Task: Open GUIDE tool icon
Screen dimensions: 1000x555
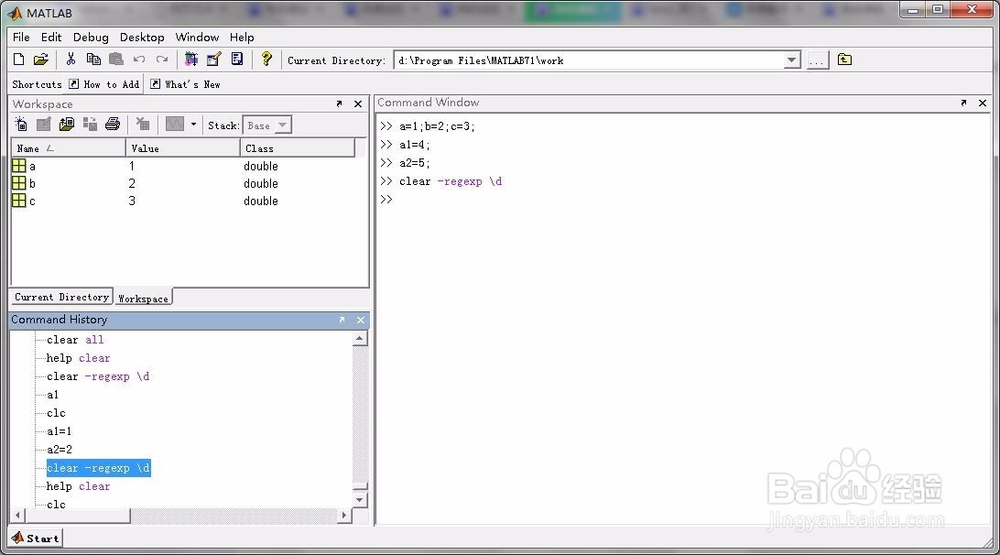Action: 214,59
